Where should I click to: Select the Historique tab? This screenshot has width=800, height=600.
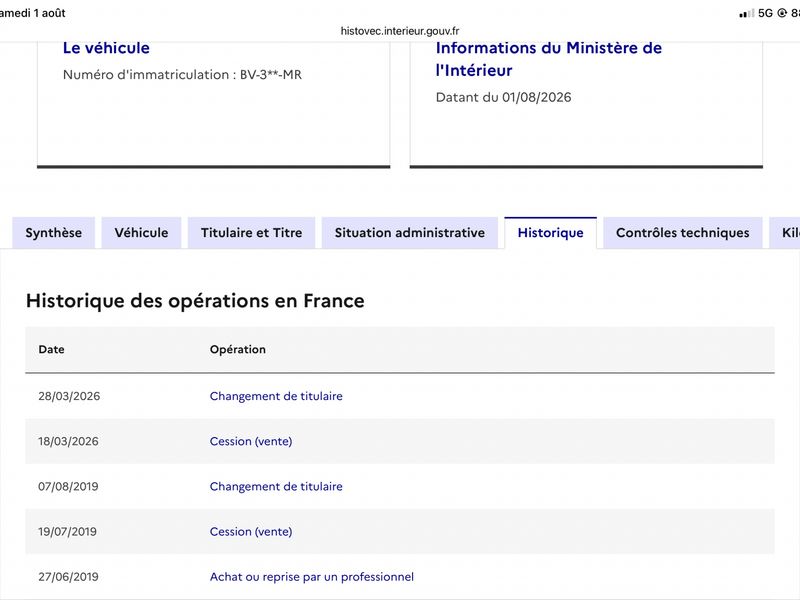coord(551,233)
